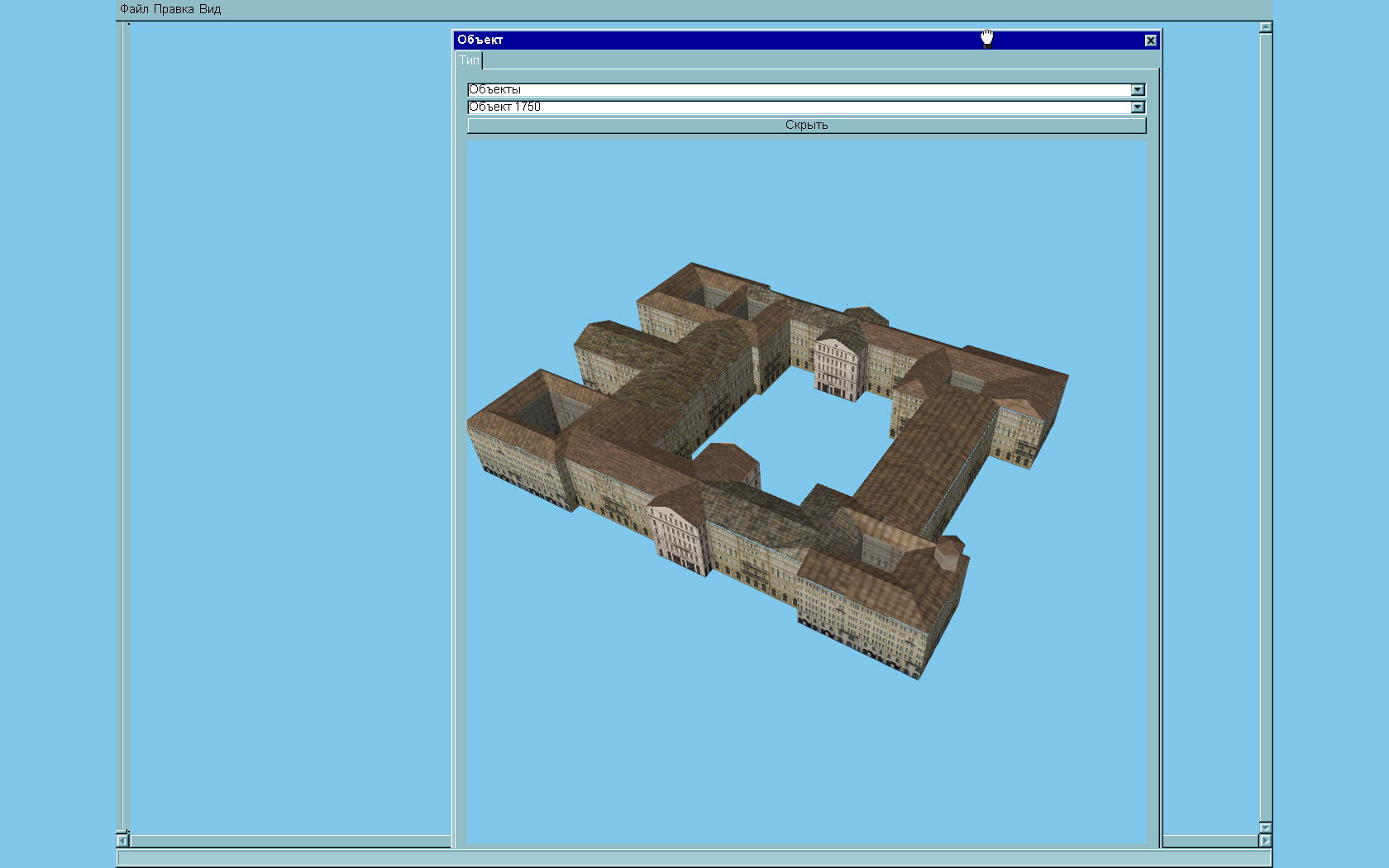Open the Правка menu
This screenshot has width=1389, height=868.
pos(174,9)
